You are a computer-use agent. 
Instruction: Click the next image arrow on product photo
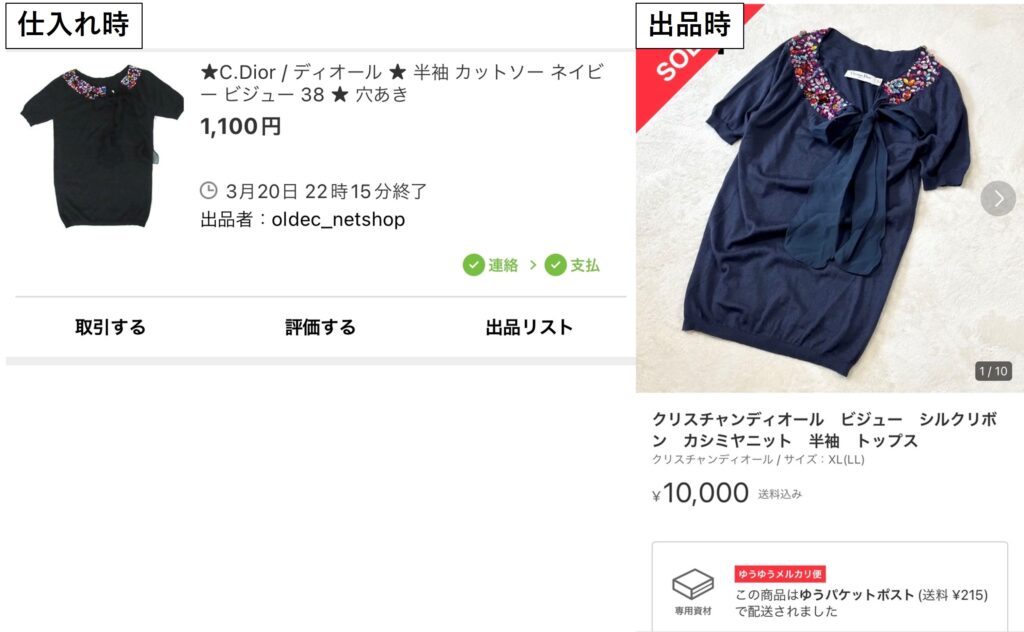[x=998, y=198]
